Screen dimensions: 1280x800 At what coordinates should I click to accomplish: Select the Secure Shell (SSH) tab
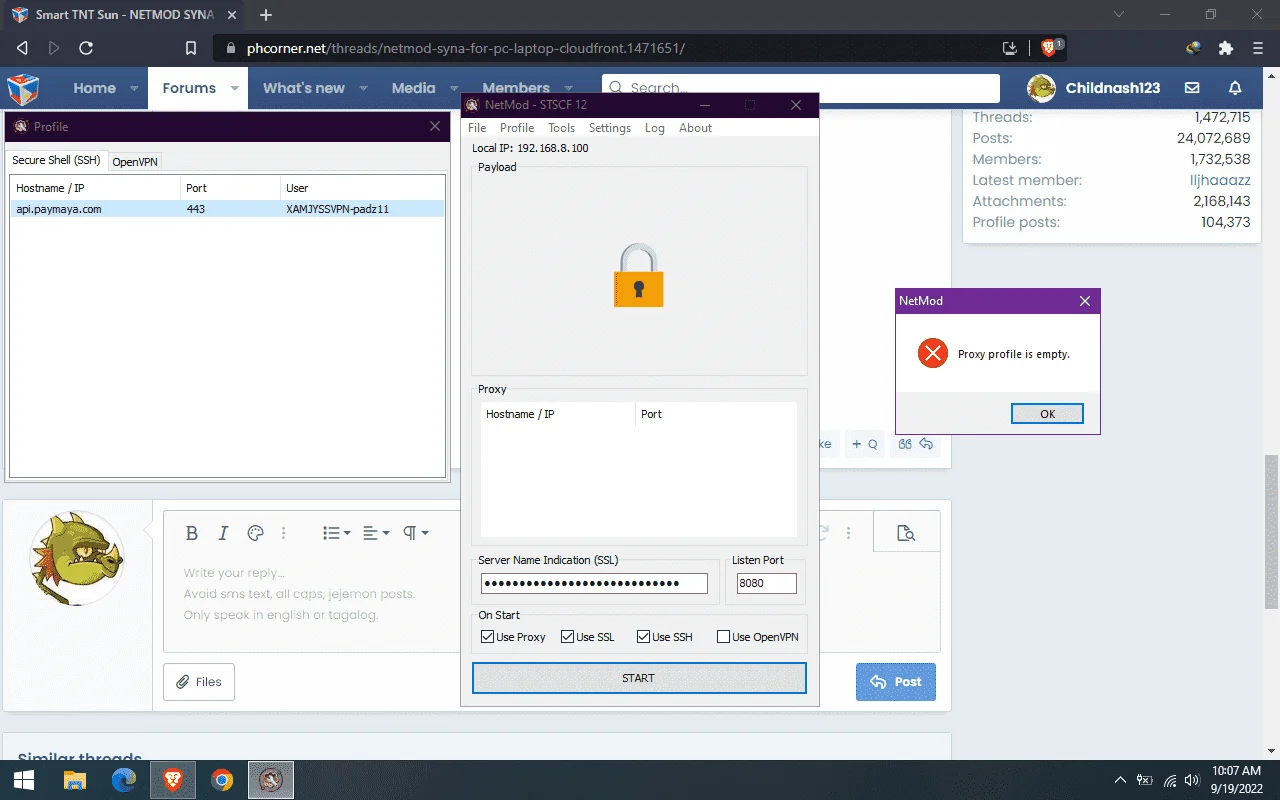[56, 160]
